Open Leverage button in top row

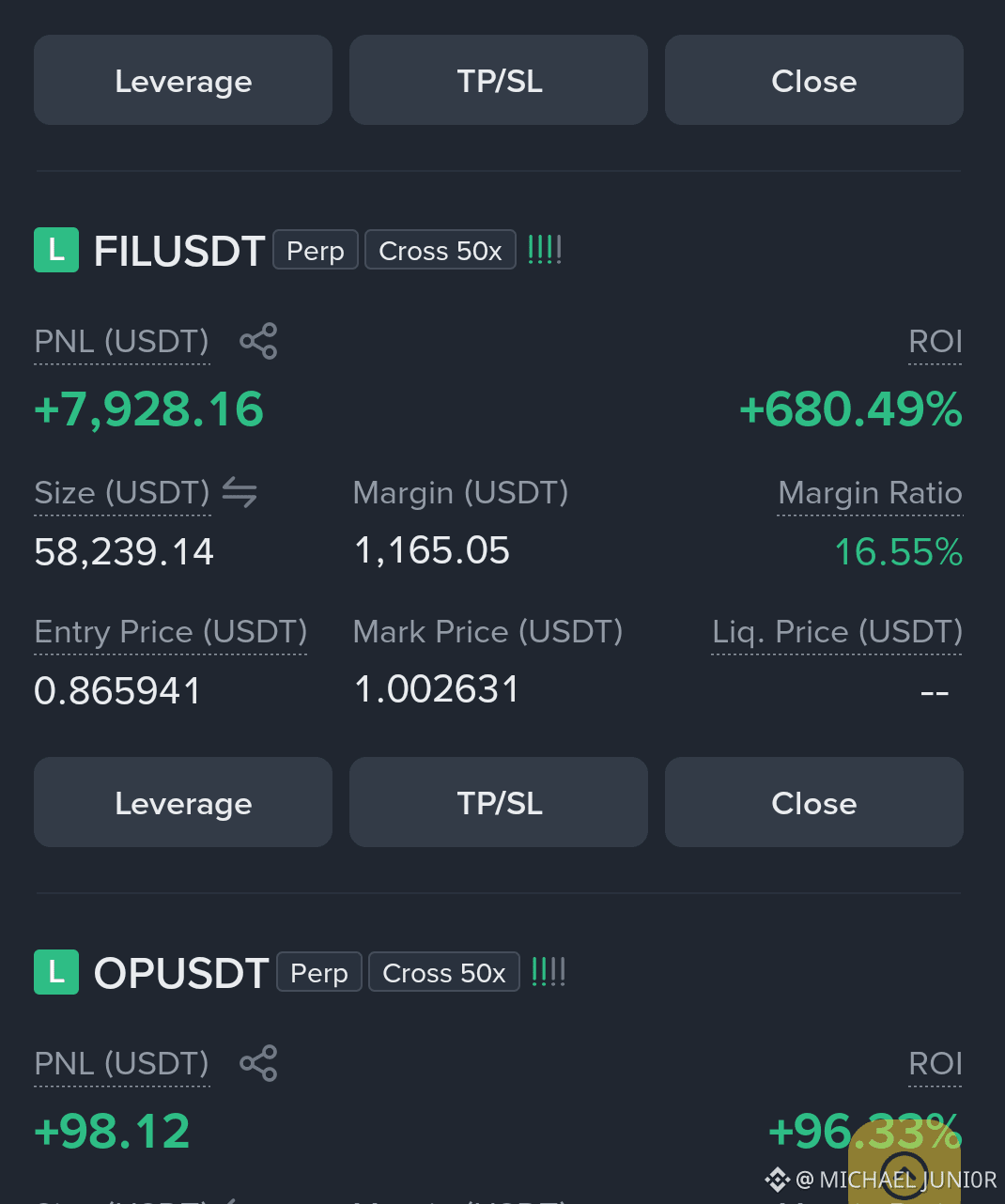pyautogui.click(x=183, y=80)
